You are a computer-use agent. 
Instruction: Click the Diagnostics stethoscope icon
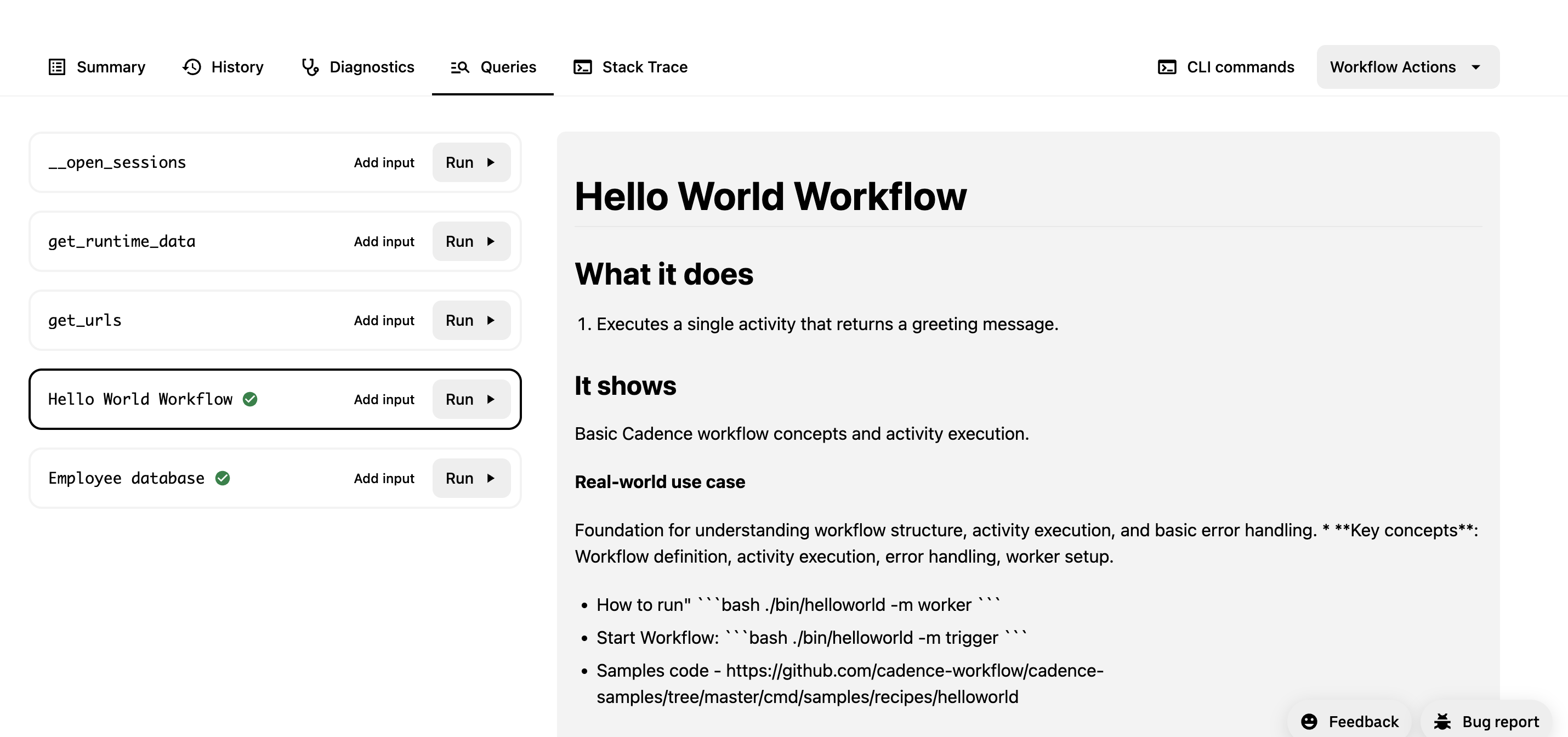pos(310,67)
